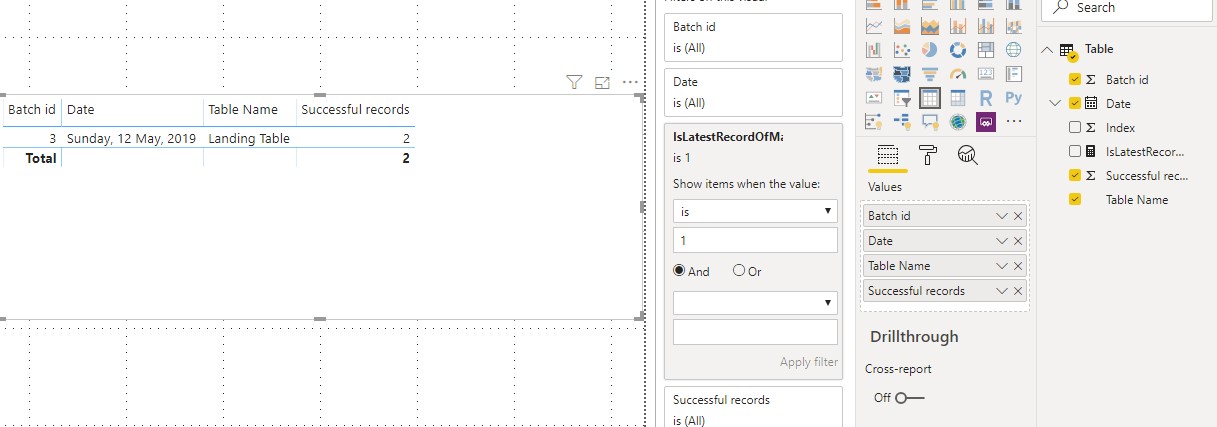
Task: Select the Stacked area chart visualization
Action: (930, 26)
